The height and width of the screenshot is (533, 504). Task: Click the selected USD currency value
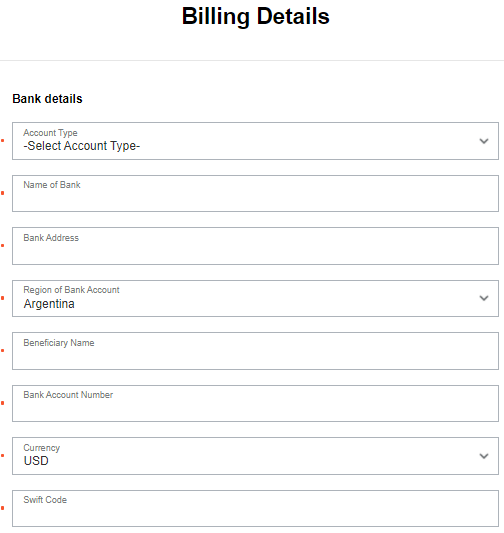click(36, 461)
